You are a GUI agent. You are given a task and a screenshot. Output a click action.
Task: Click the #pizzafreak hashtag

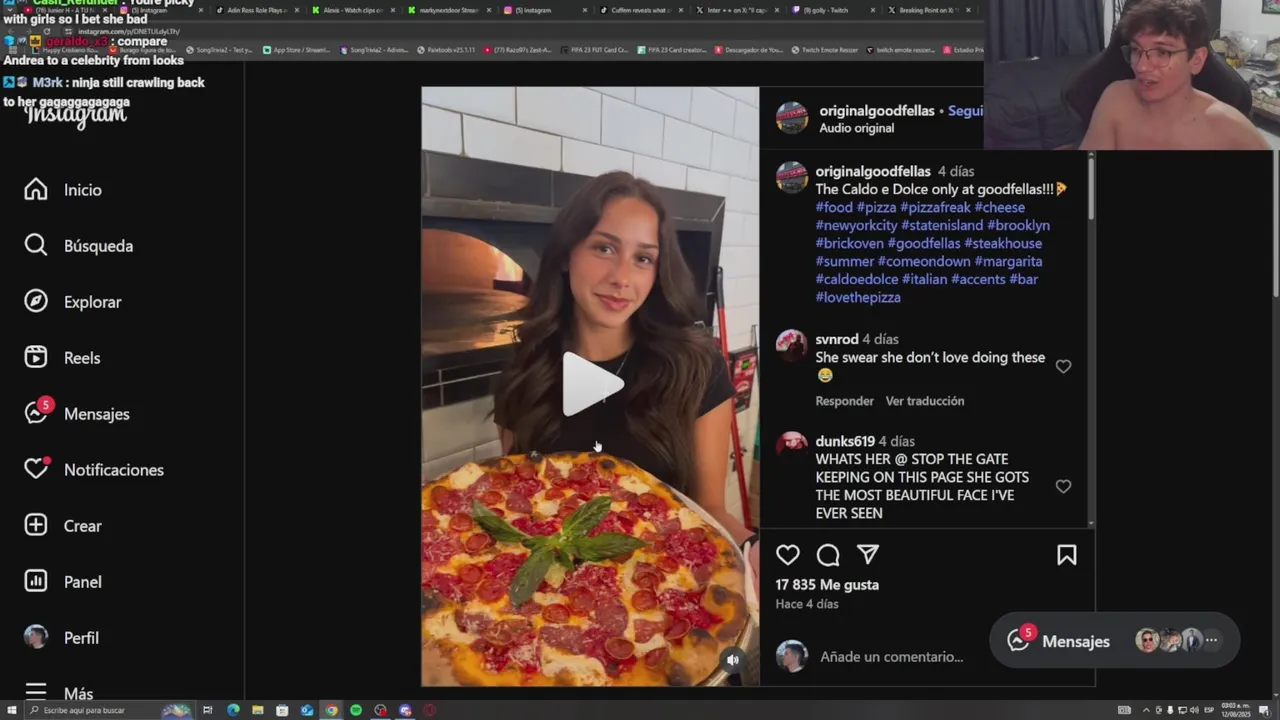tap(935, 207)
